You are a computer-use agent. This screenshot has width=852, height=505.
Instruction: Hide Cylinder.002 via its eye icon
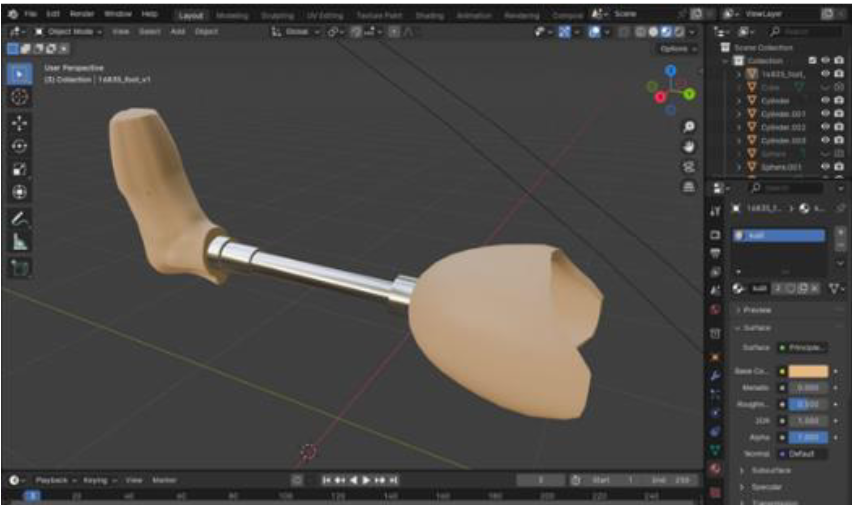click(x=825, y=127)
